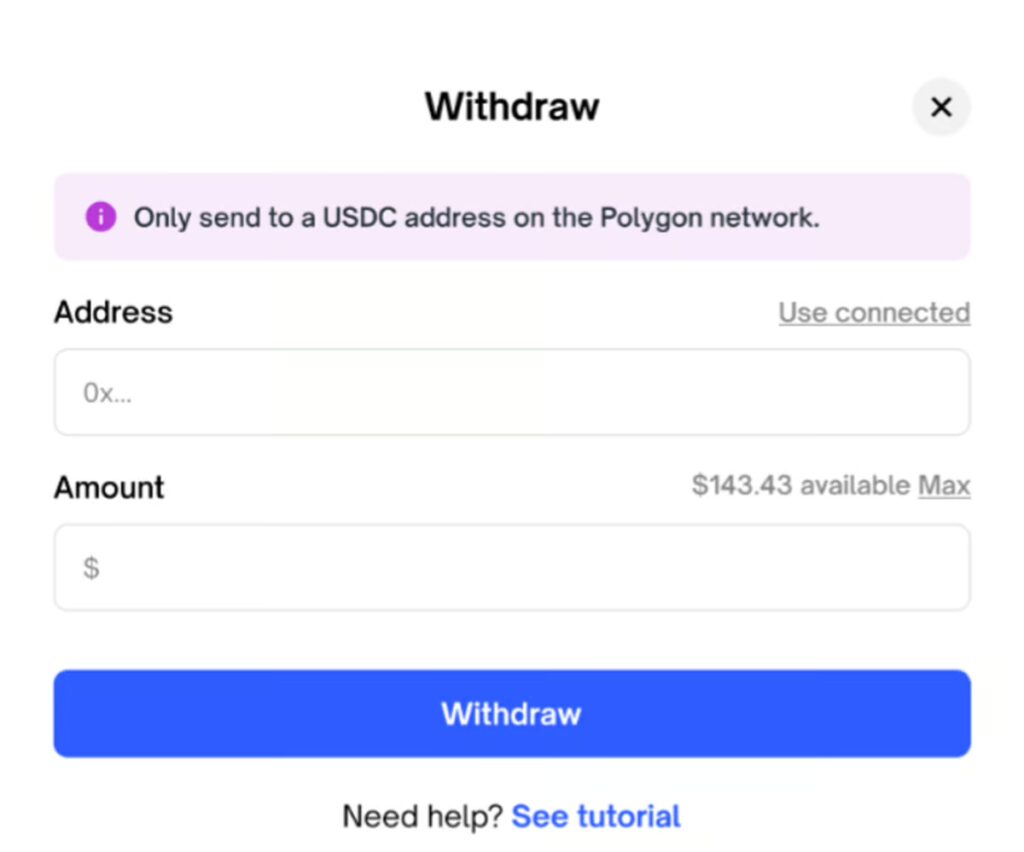1024x852 pixels.
Task: Close the Withdraw dialog with X
Action: (941, 107)
